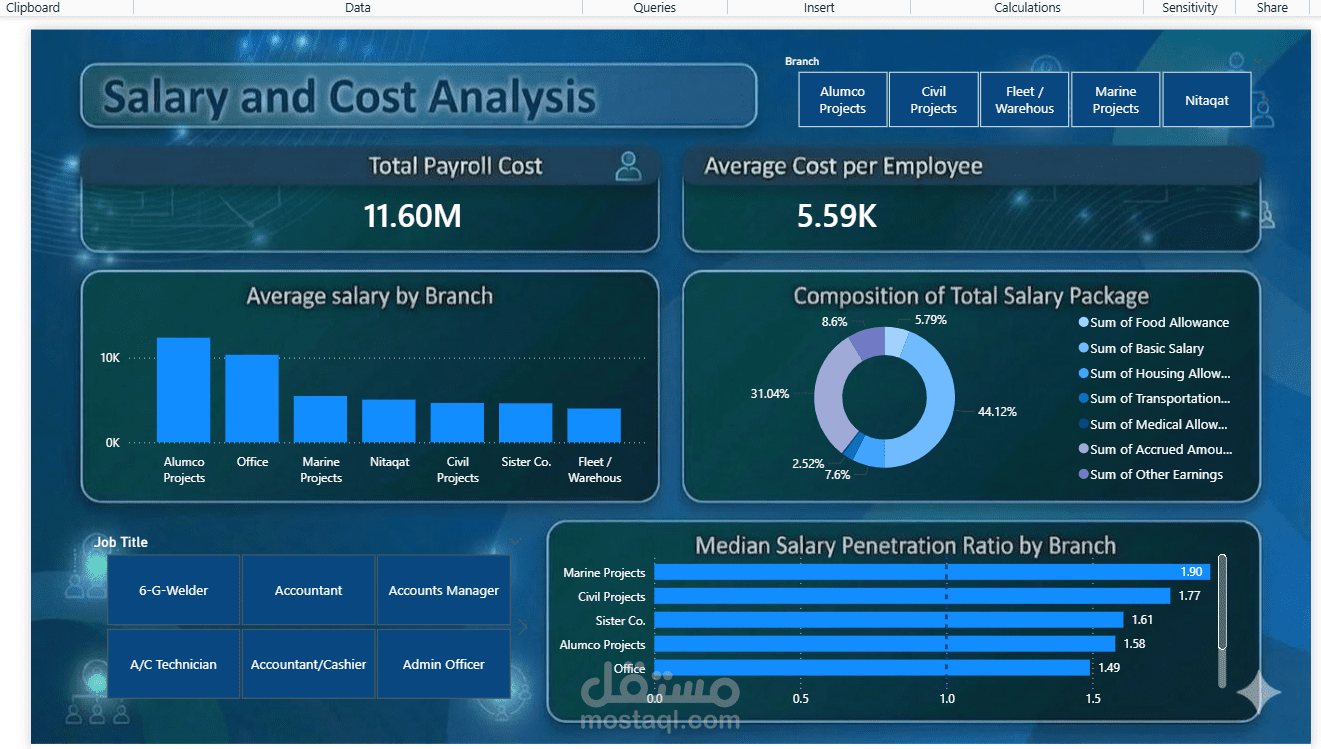Click the 5.79% donut label
Viewport: 1321px width, 749px height.
(x=930, y=320)
